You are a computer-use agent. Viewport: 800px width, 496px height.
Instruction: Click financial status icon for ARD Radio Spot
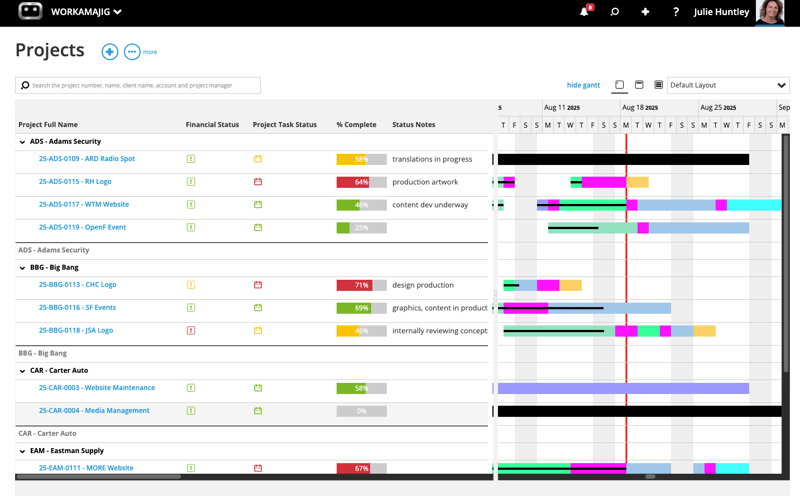191,159
